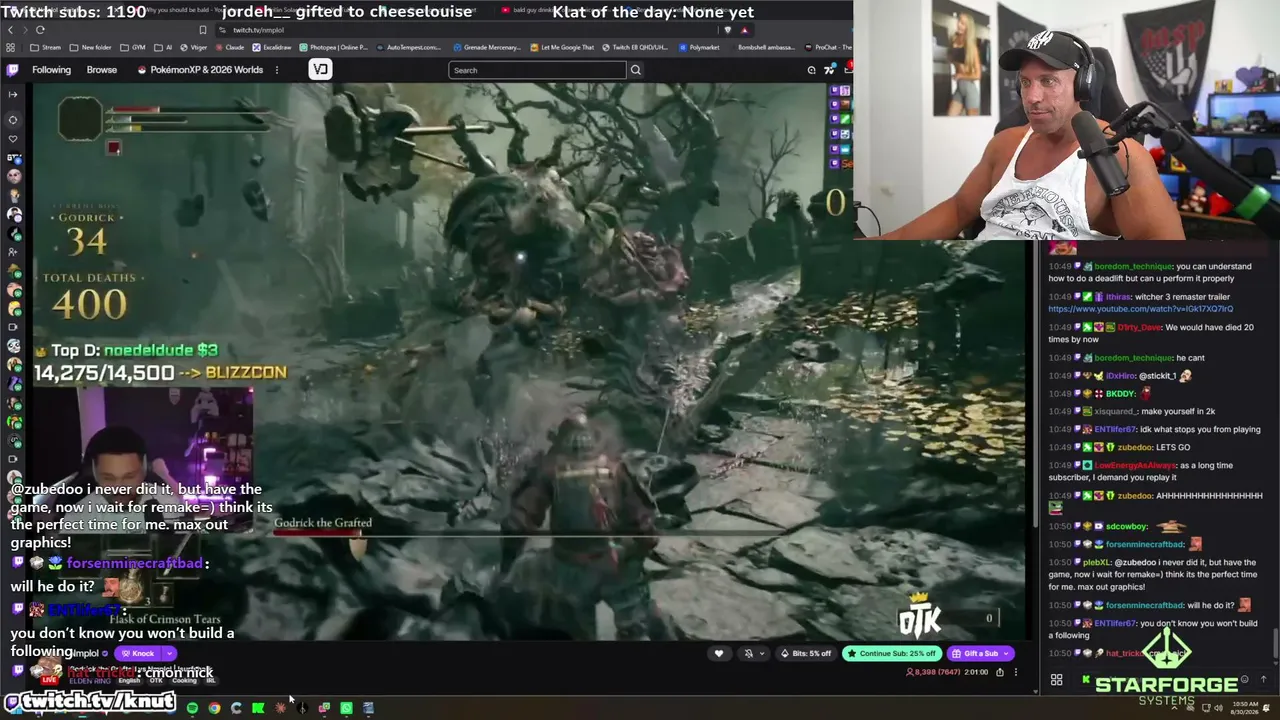Open the Windows notification bell
This screenshot has width=1280, height=720.
(x=1268, y=708)
